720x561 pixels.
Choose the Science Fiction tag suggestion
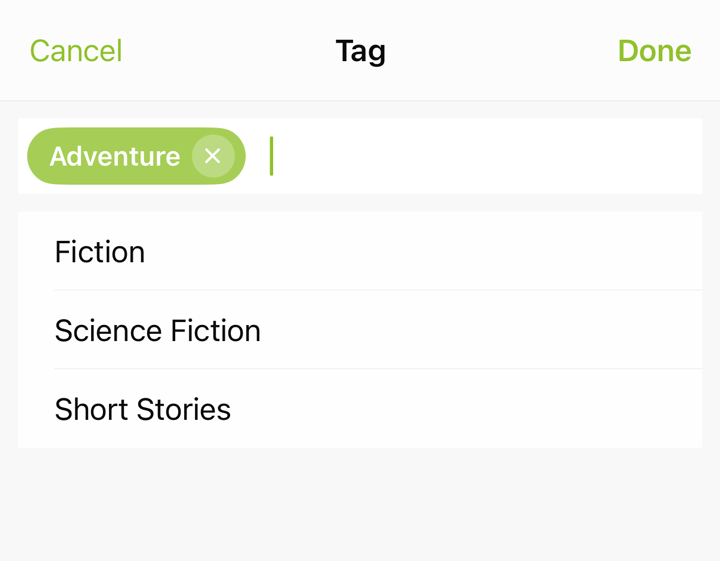(360, 330)
